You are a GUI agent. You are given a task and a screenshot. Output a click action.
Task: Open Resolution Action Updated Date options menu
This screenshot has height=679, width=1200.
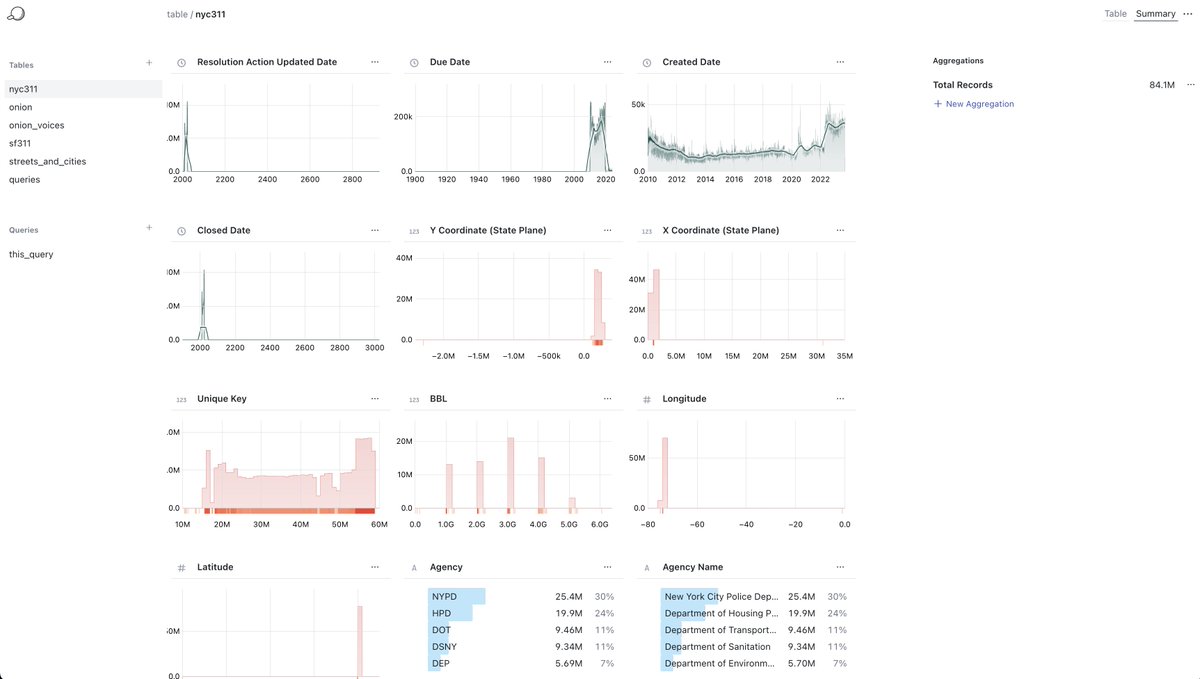375,62
